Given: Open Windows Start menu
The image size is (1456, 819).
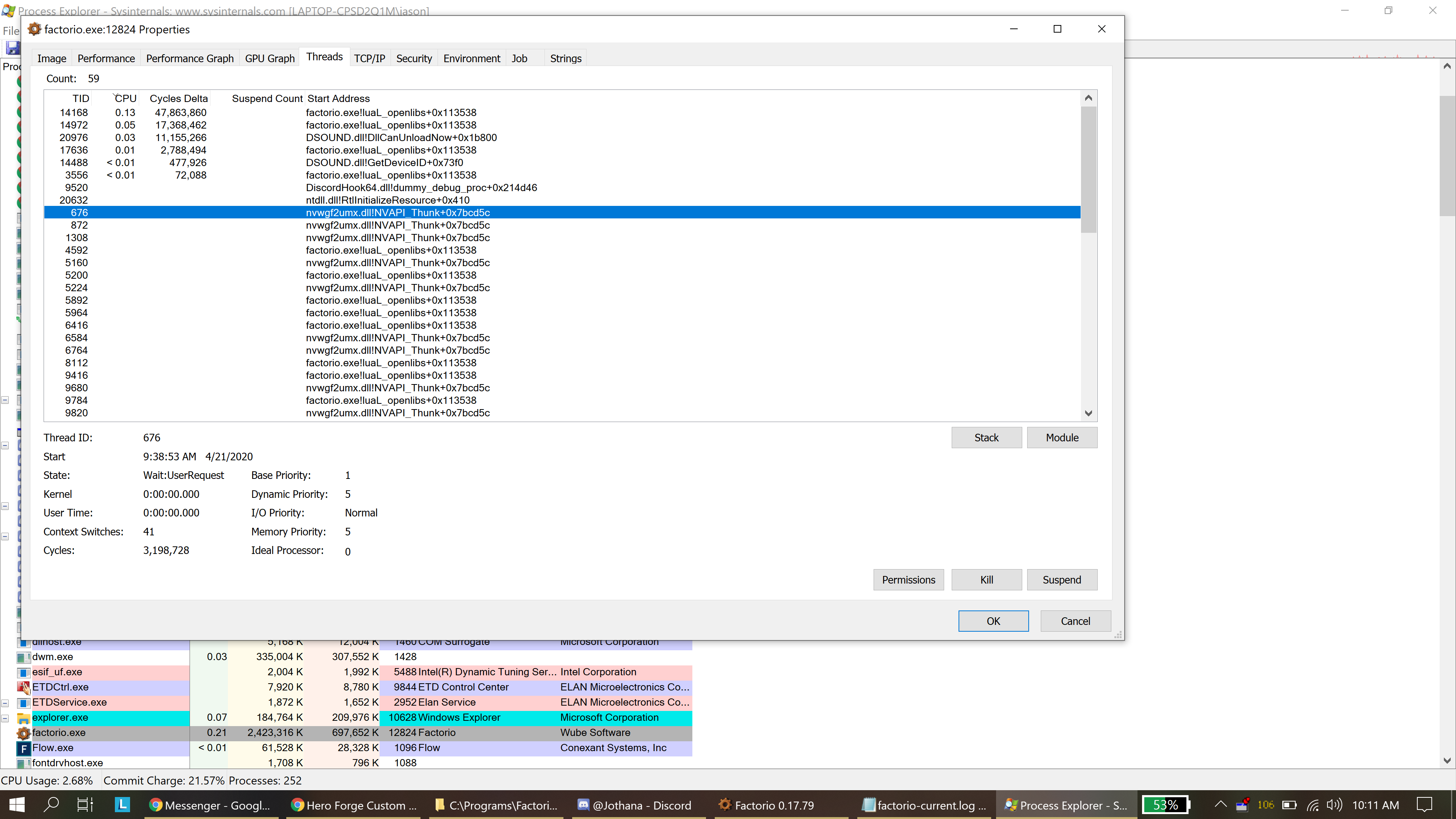Looking at the screenshot, I should tap(16, 805).
